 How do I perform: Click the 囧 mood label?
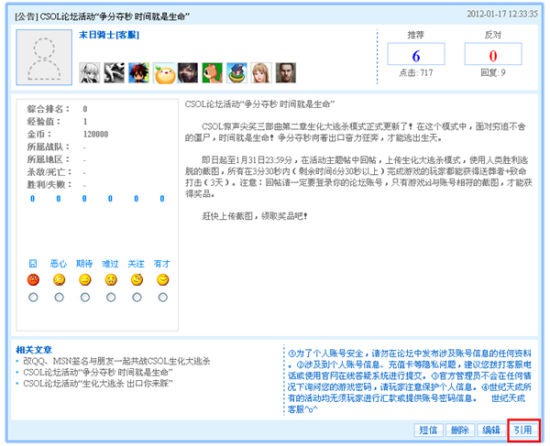coord(33,264)
